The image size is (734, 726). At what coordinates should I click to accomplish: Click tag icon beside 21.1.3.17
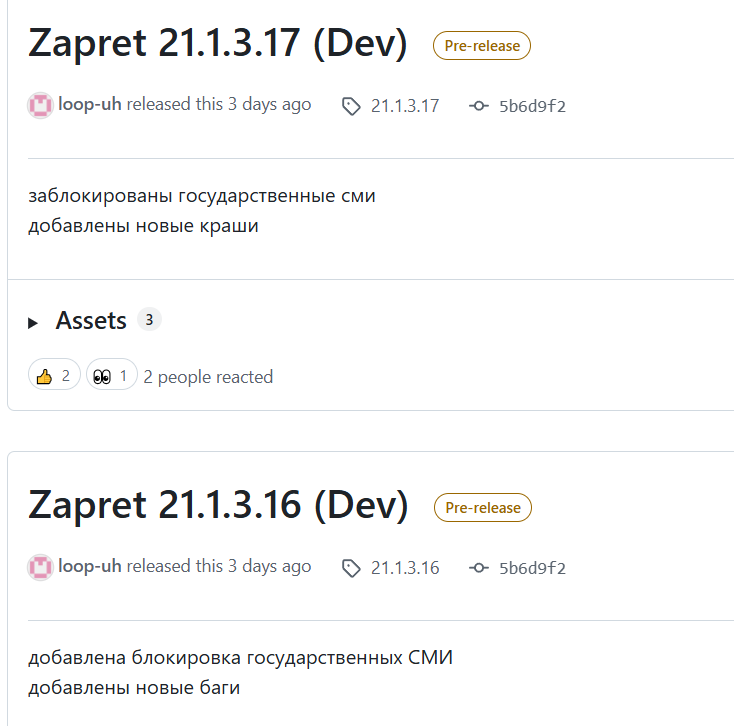[x=351, y=106]
